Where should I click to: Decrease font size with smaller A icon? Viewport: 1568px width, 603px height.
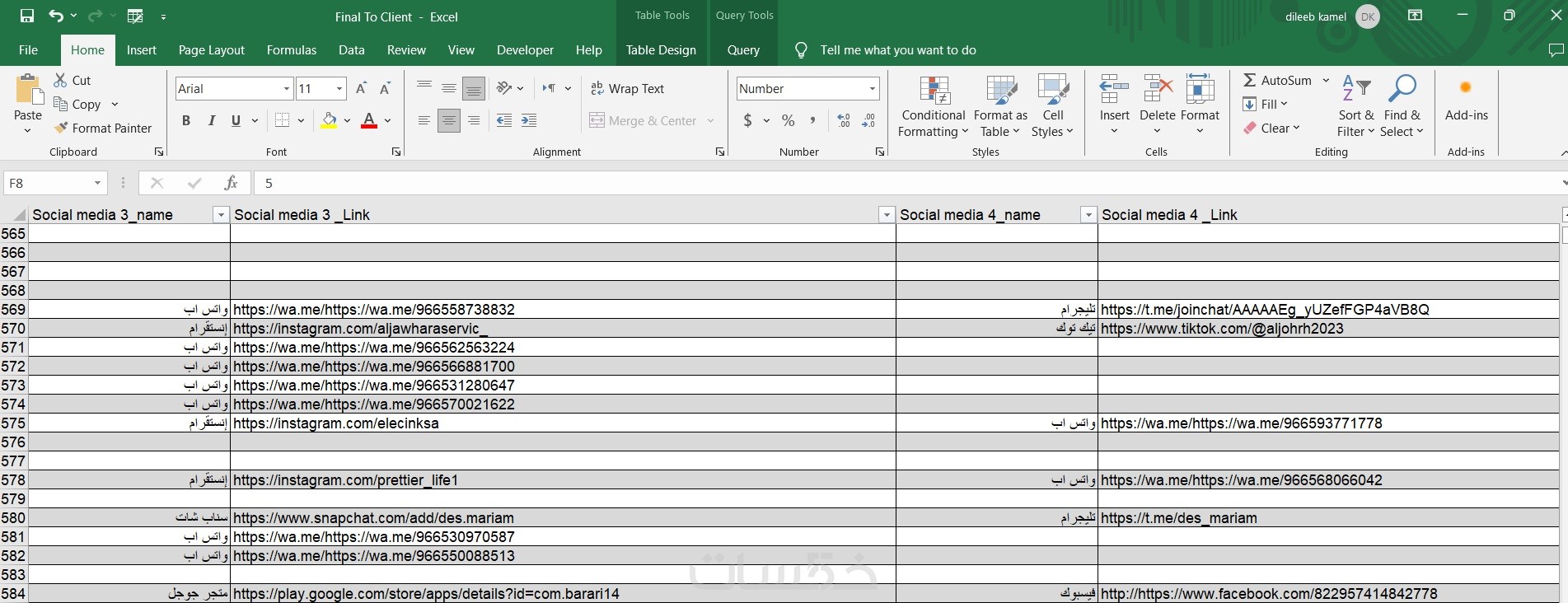[x=385, y=88]
